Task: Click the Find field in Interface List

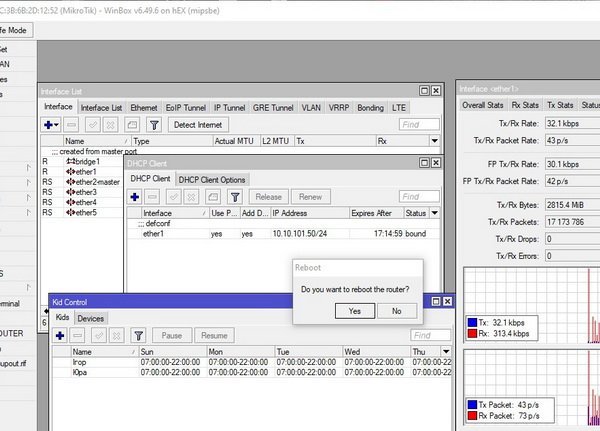Action: [x=418, y=125]
